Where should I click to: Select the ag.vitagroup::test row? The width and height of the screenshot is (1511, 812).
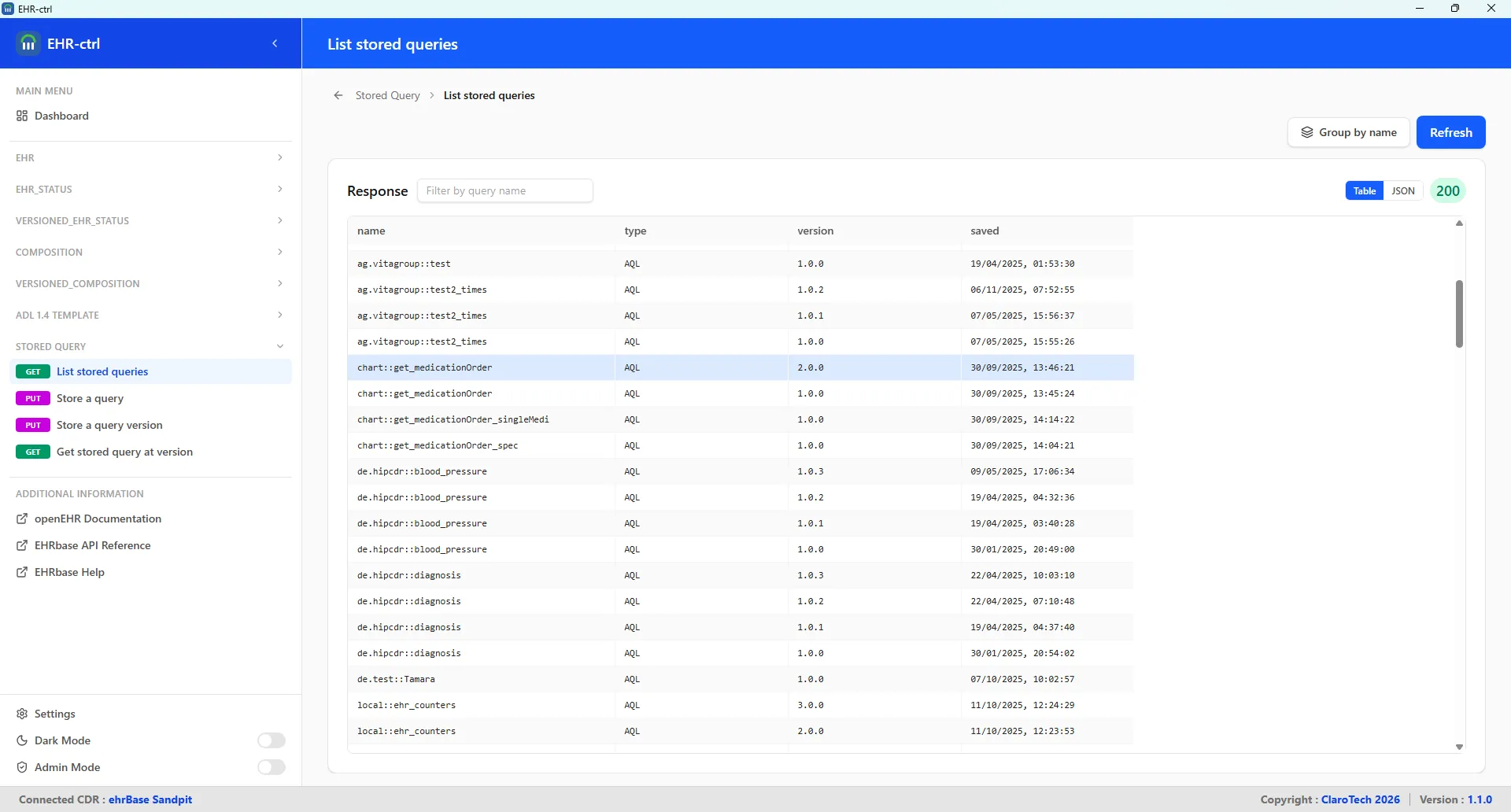741,264
